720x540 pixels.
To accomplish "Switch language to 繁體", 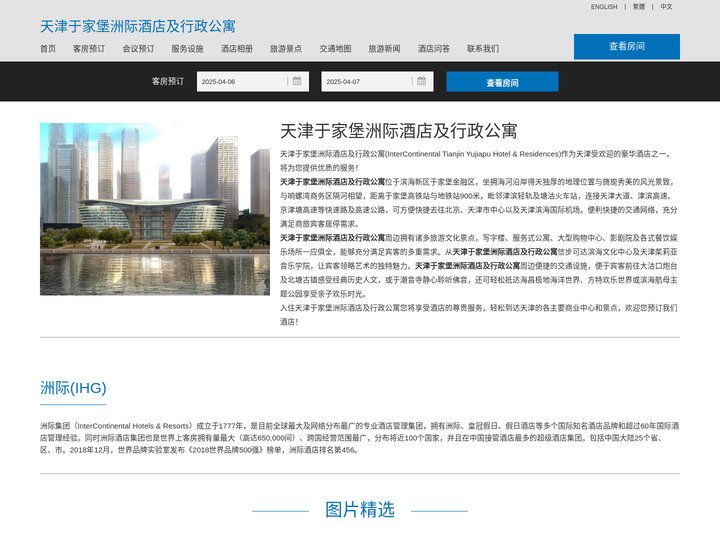I will [639, 6].
